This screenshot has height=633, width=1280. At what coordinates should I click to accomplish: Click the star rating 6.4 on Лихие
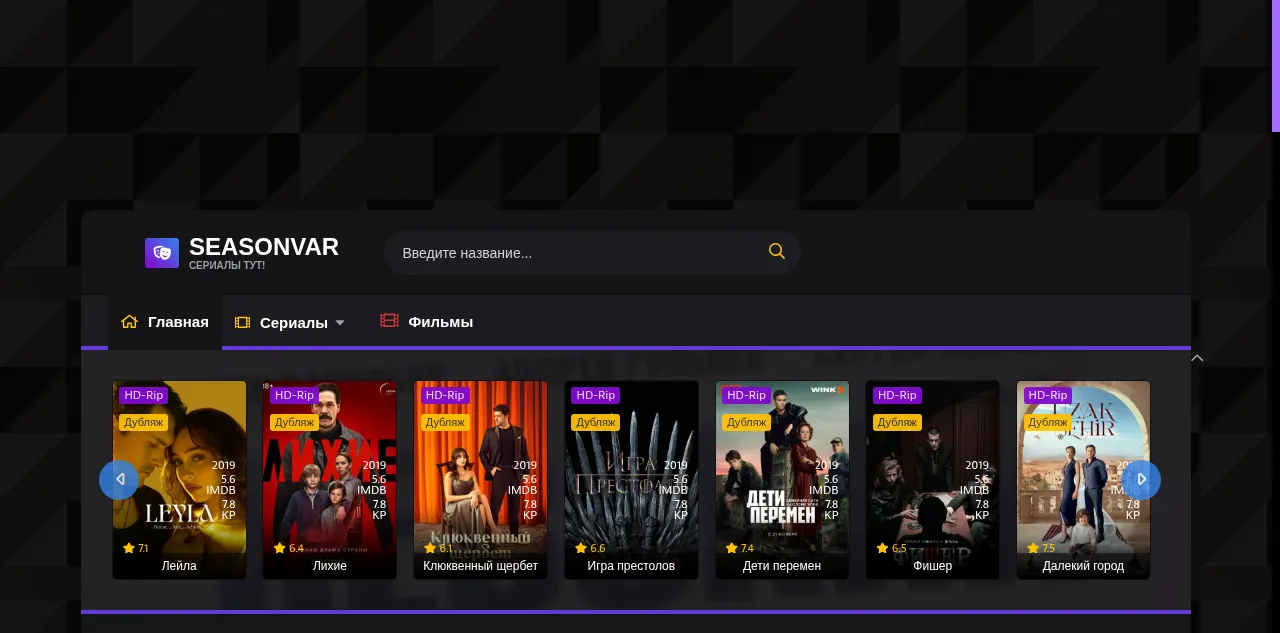click(289, 548)
